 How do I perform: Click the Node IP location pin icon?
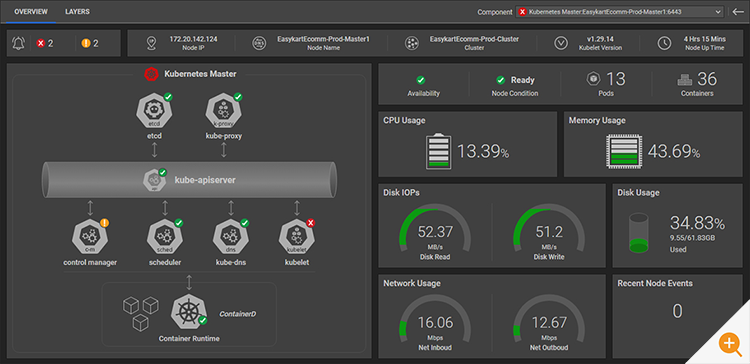(x=151, y=44)
